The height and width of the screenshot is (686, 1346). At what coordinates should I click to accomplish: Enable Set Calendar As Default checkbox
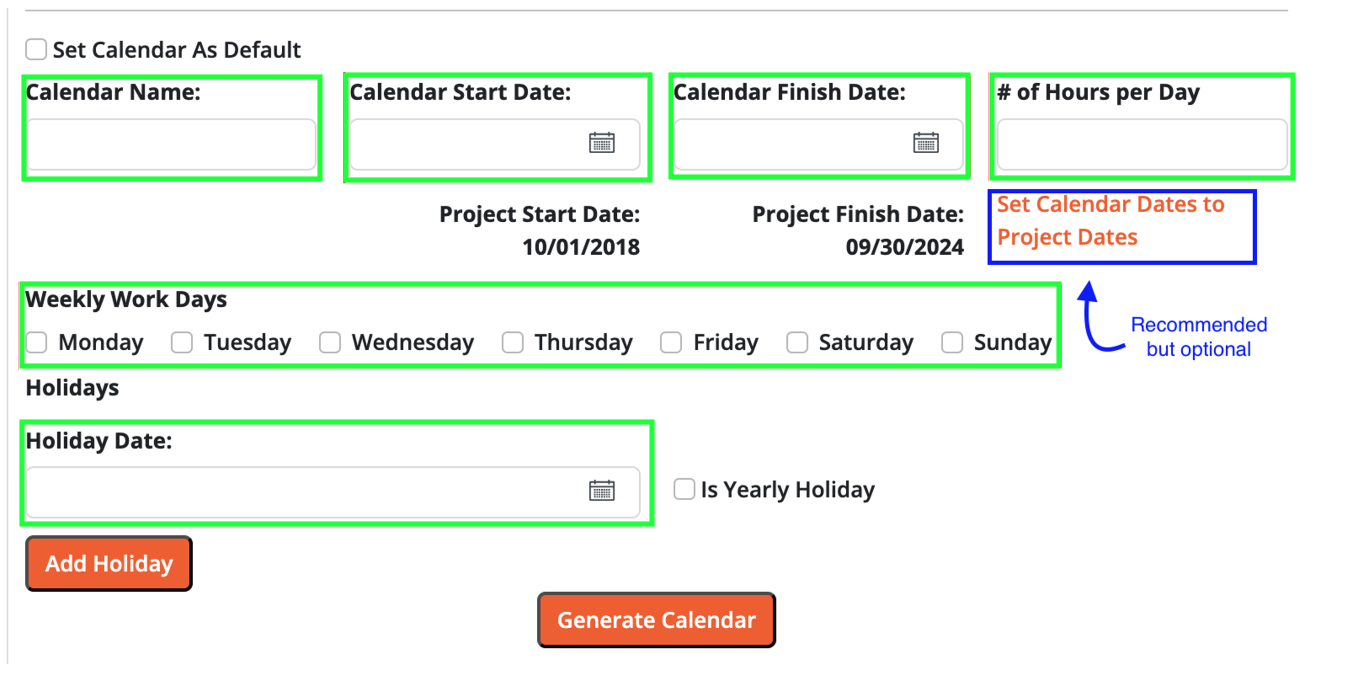(36, 49)
